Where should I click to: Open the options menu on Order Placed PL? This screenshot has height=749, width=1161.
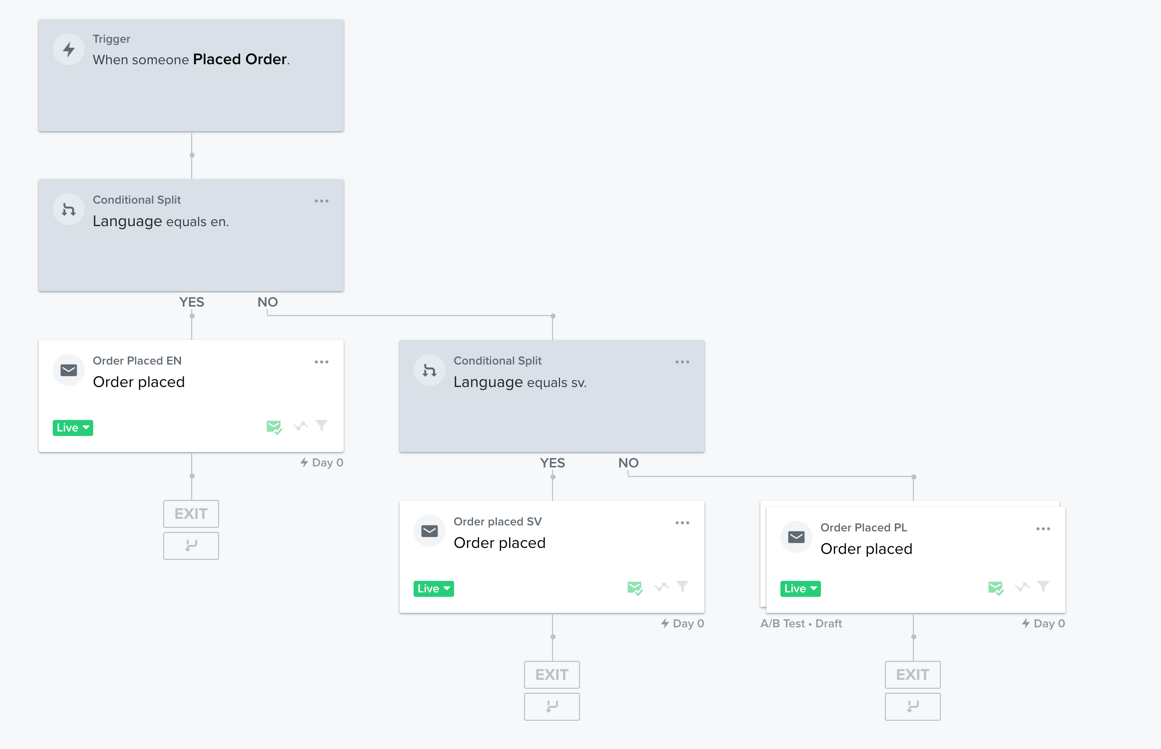(x=1043, y=528)
